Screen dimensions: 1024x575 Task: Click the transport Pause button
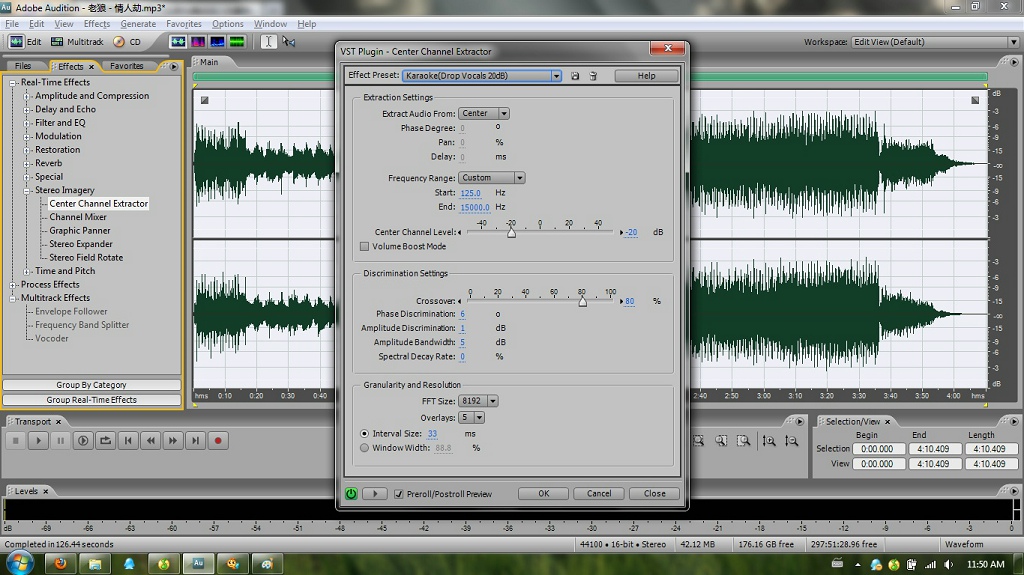[61, 440]
